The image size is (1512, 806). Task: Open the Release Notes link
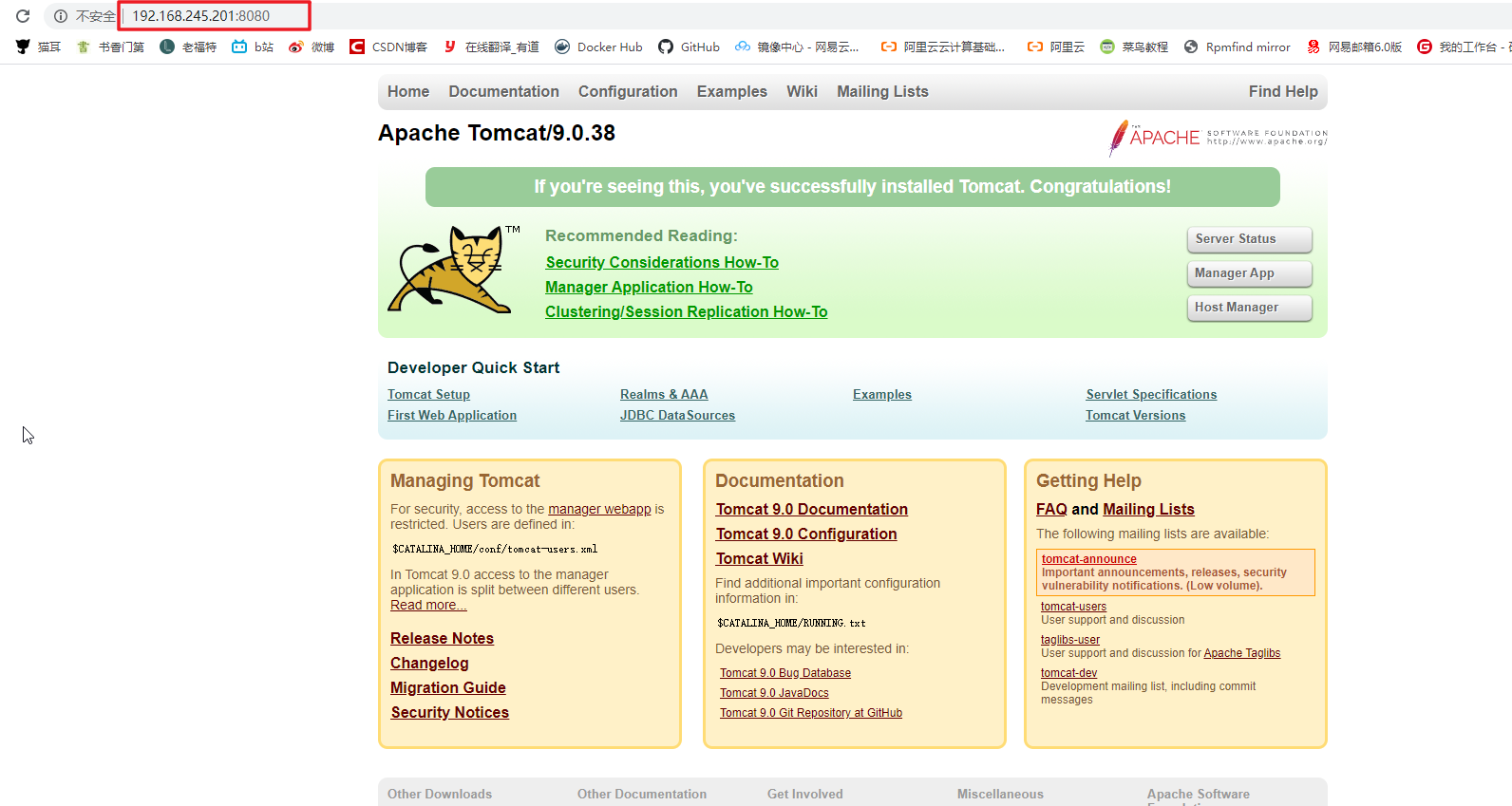[x=442, y=638]
